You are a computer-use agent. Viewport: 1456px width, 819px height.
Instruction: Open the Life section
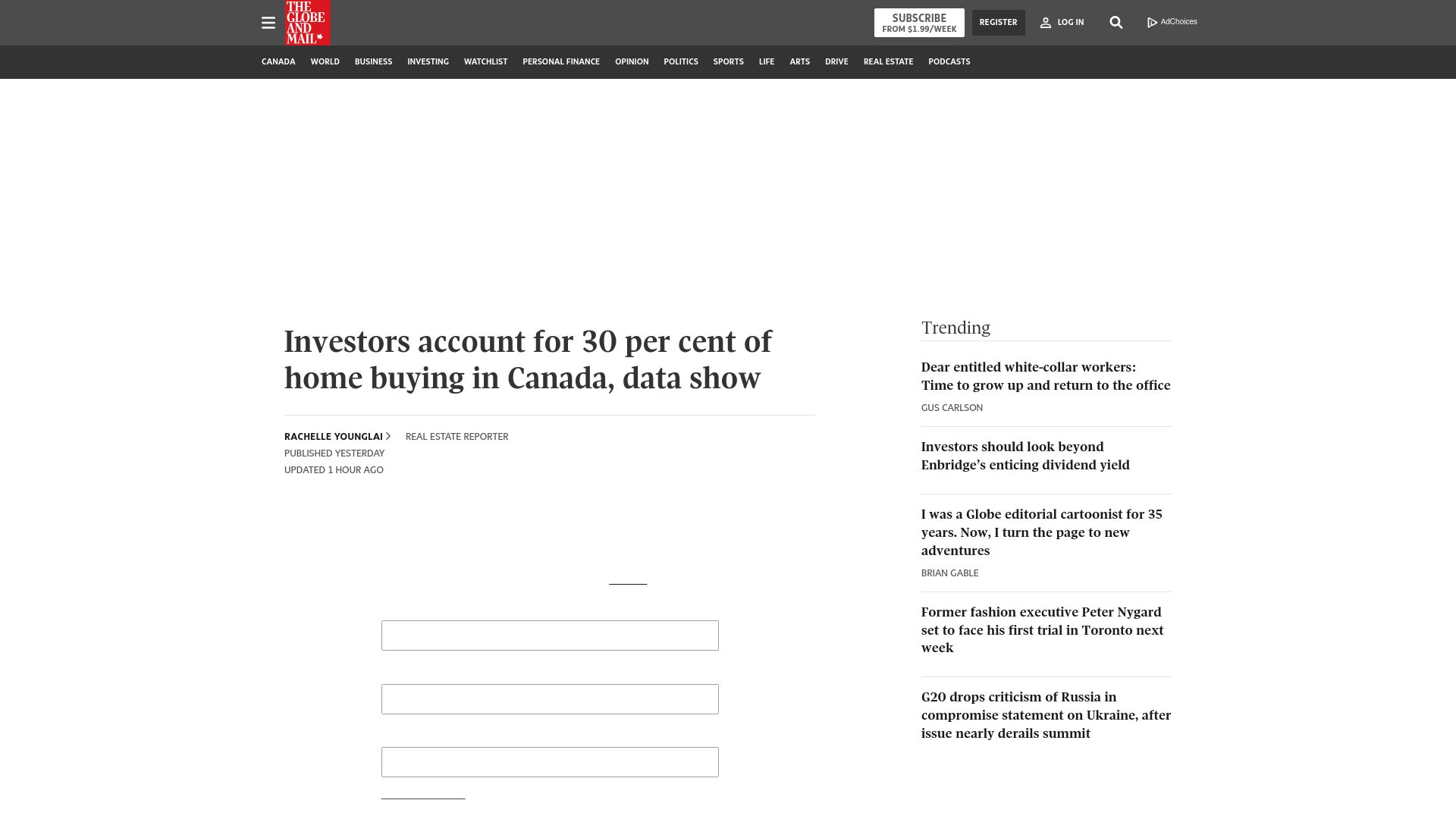(x=767, y=61)
